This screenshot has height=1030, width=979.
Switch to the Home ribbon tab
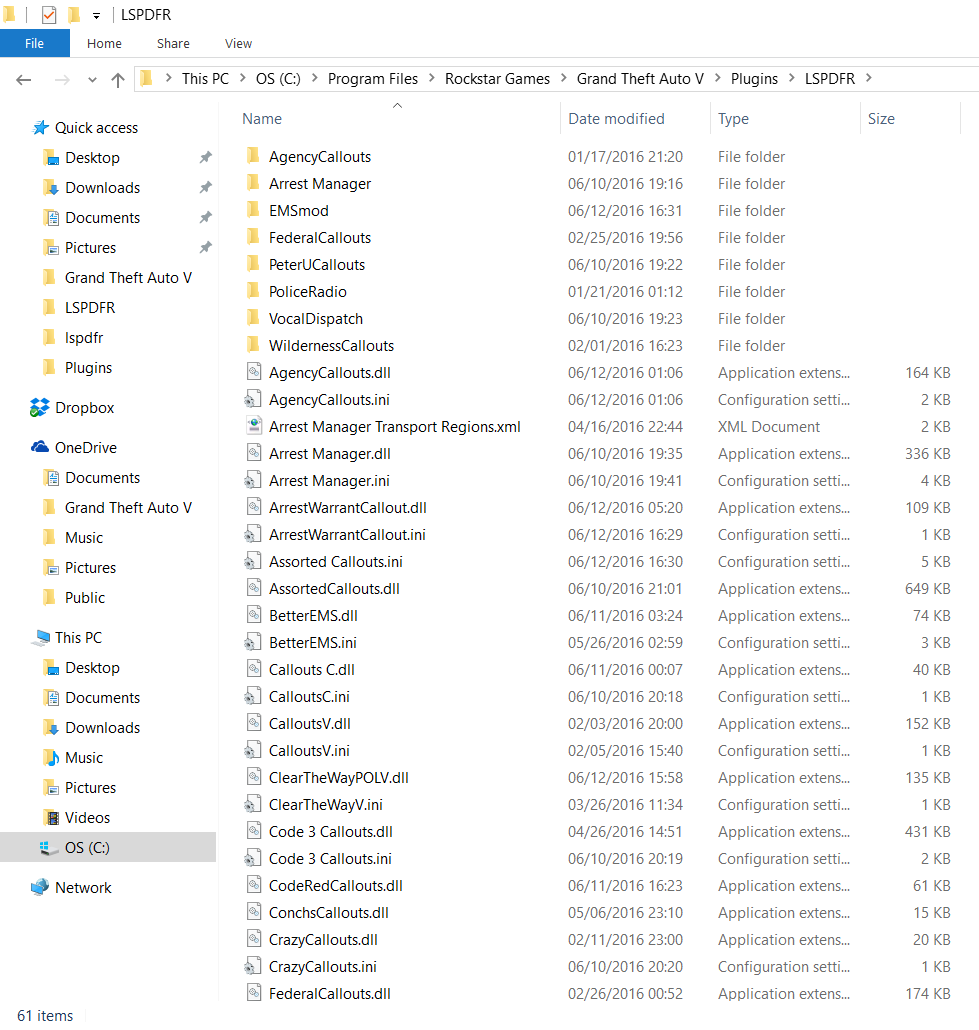104,43
